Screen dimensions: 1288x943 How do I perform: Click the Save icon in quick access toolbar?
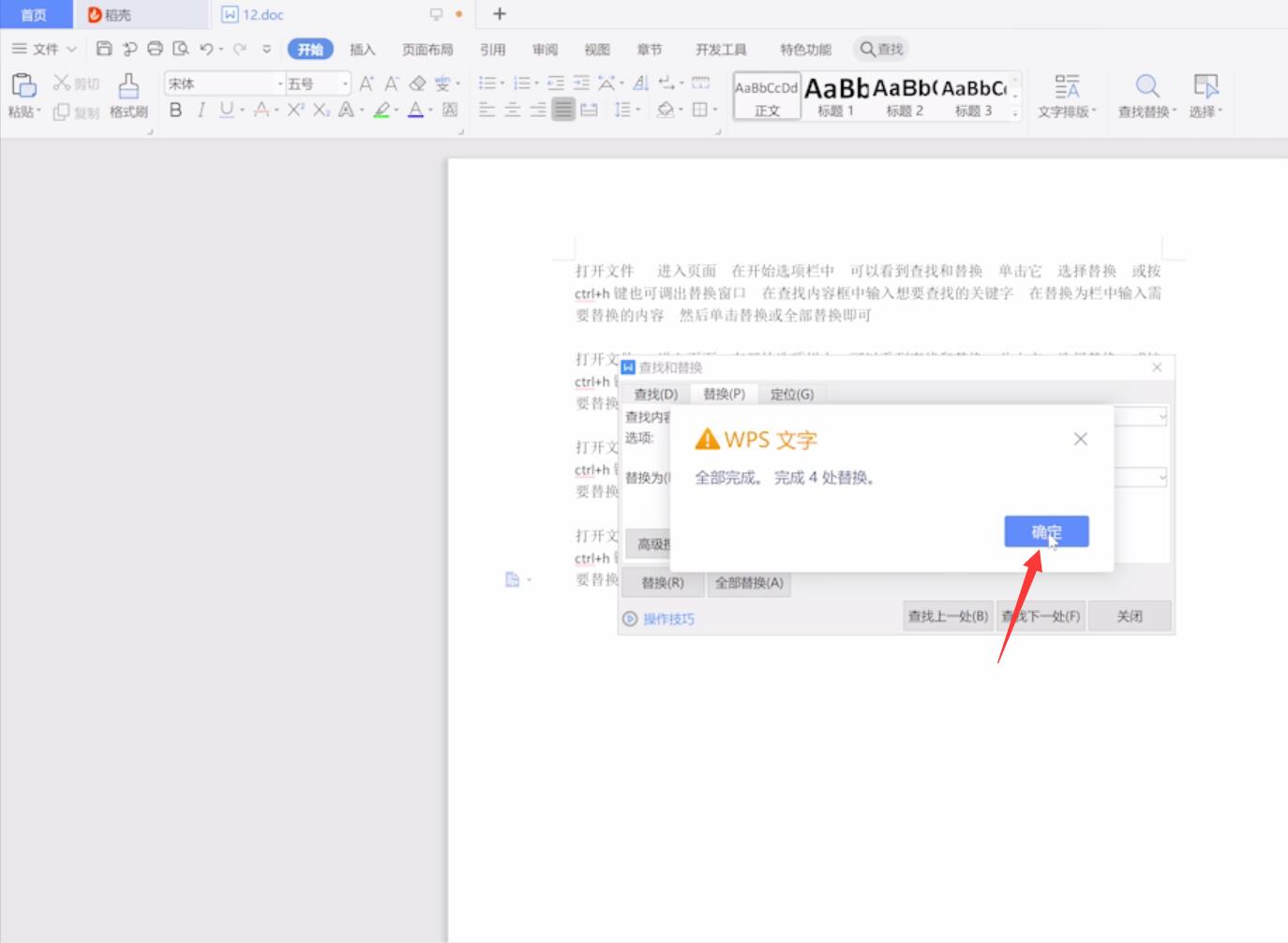click(x=104, y=49)
